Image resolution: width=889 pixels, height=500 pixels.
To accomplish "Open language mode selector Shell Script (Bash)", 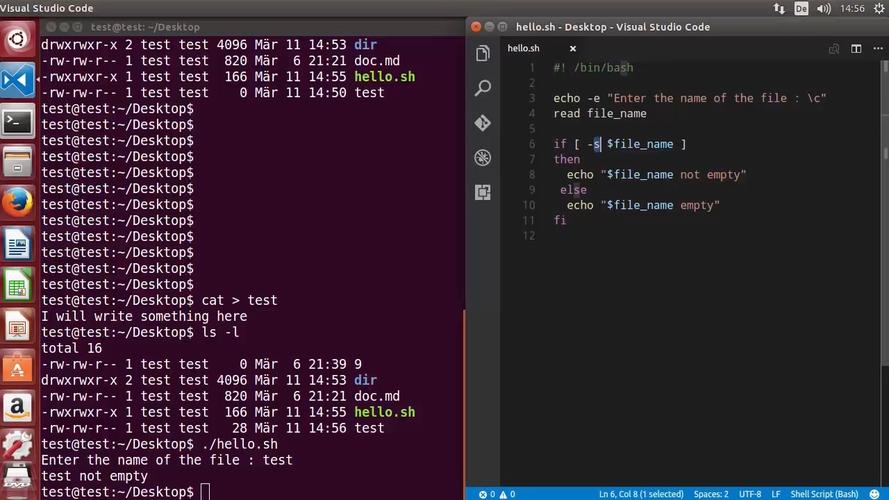I will point(824,494).
